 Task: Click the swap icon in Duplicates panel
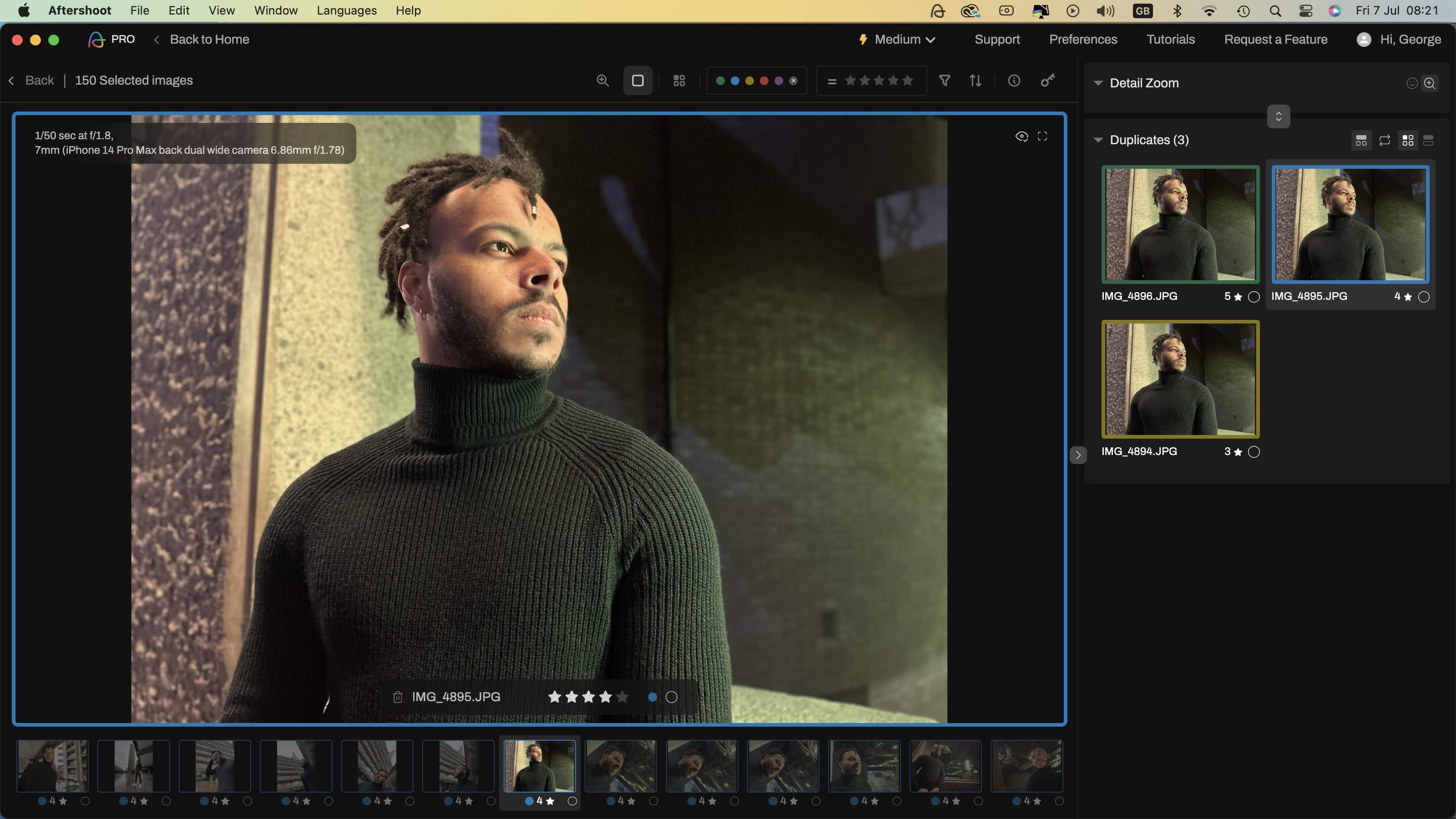point(1384,140)
